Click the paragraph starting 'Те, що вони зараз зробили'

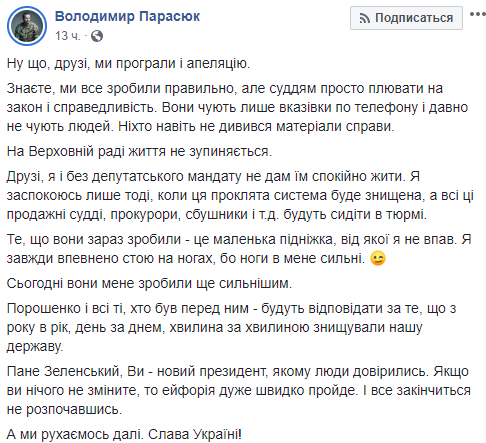tap(239, 249)
